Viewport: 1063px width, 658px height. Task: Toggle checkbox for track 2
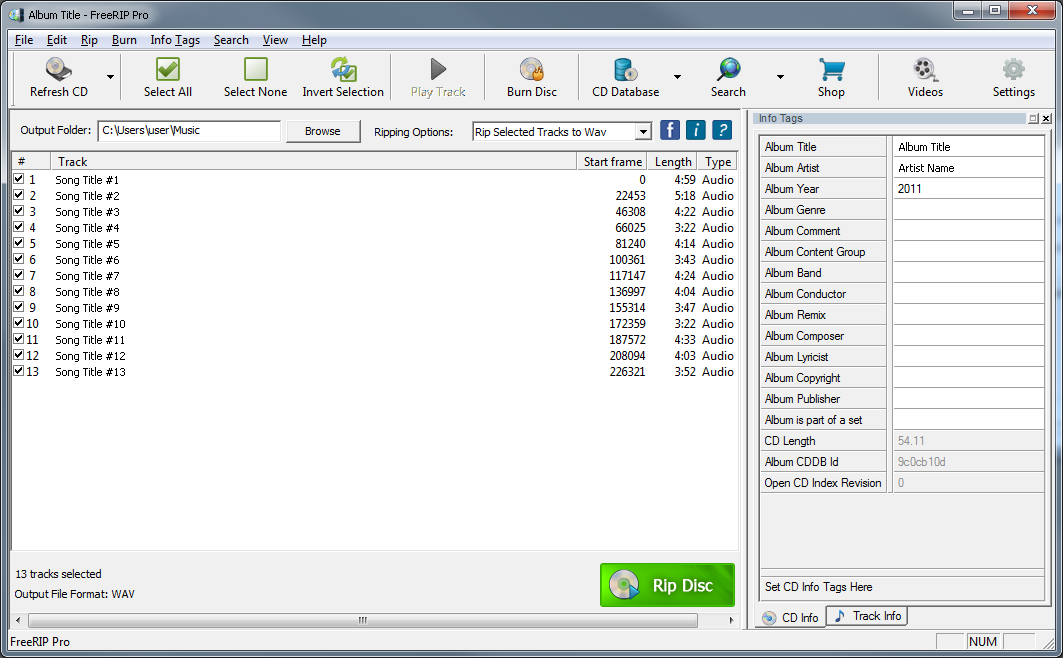coord(19,195)
